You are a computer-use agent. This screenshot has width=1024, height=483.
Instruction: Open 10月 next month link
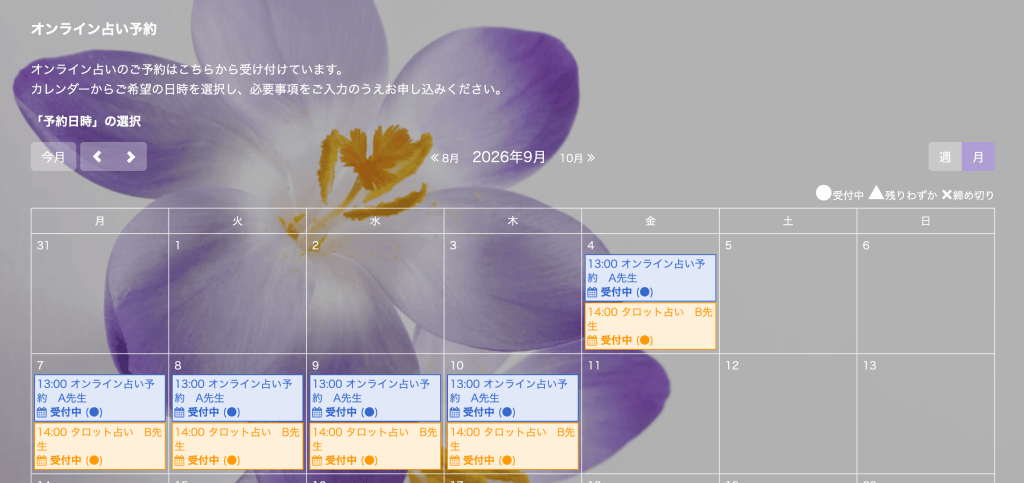(x=577, y=158)
